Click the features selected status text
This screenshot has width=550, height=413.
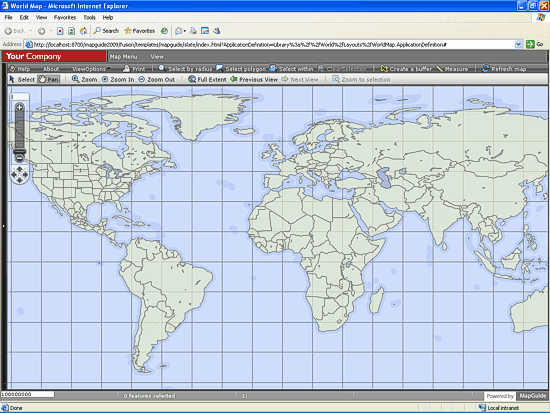pos(149,396)
